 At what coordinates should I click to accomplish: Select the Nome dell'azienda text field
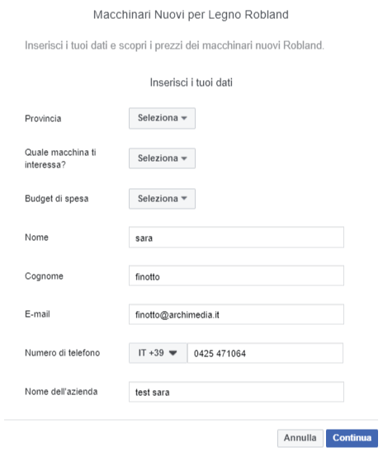click(236, 392)
